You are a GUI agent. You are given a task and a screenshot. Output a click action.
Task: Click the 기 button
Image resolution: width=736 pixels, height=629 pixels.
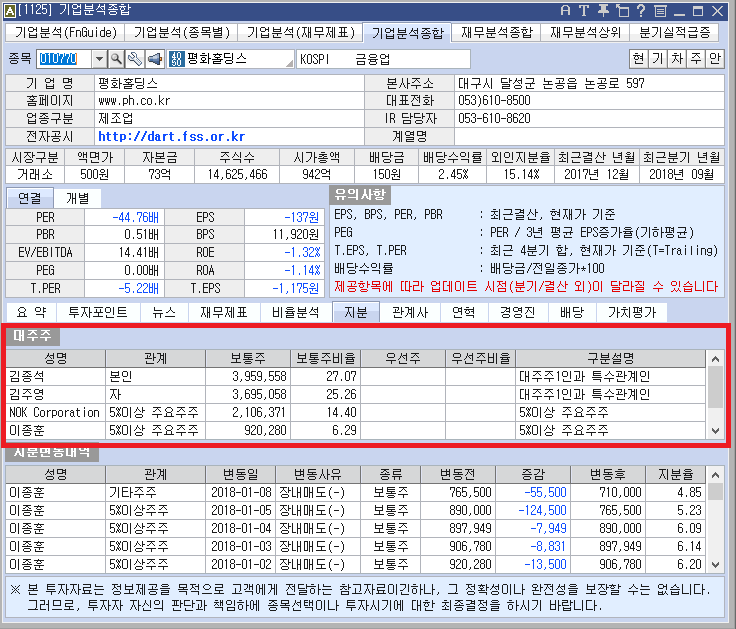point(657,59)
